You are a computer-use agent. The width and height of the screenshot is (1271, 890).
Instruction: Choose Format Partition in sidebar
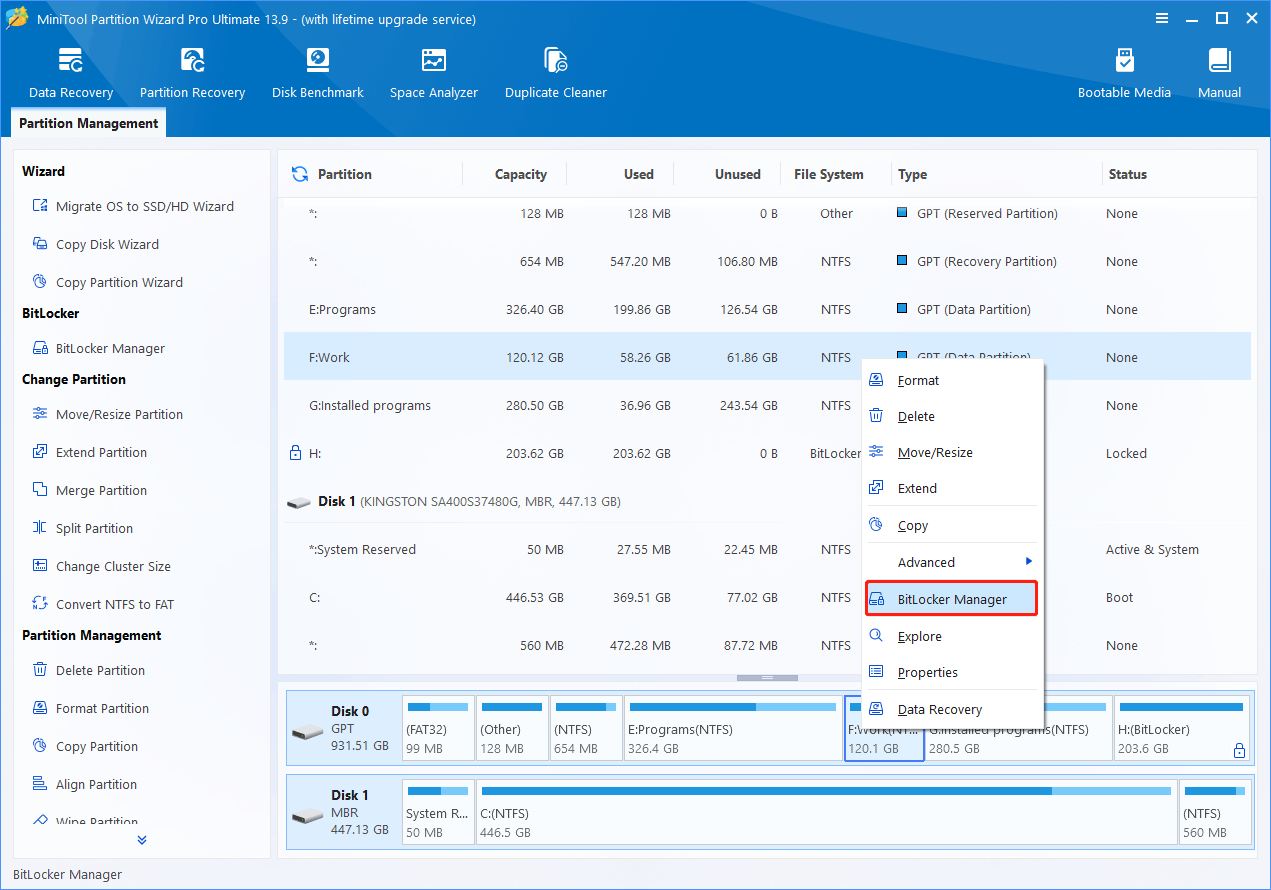90,708
